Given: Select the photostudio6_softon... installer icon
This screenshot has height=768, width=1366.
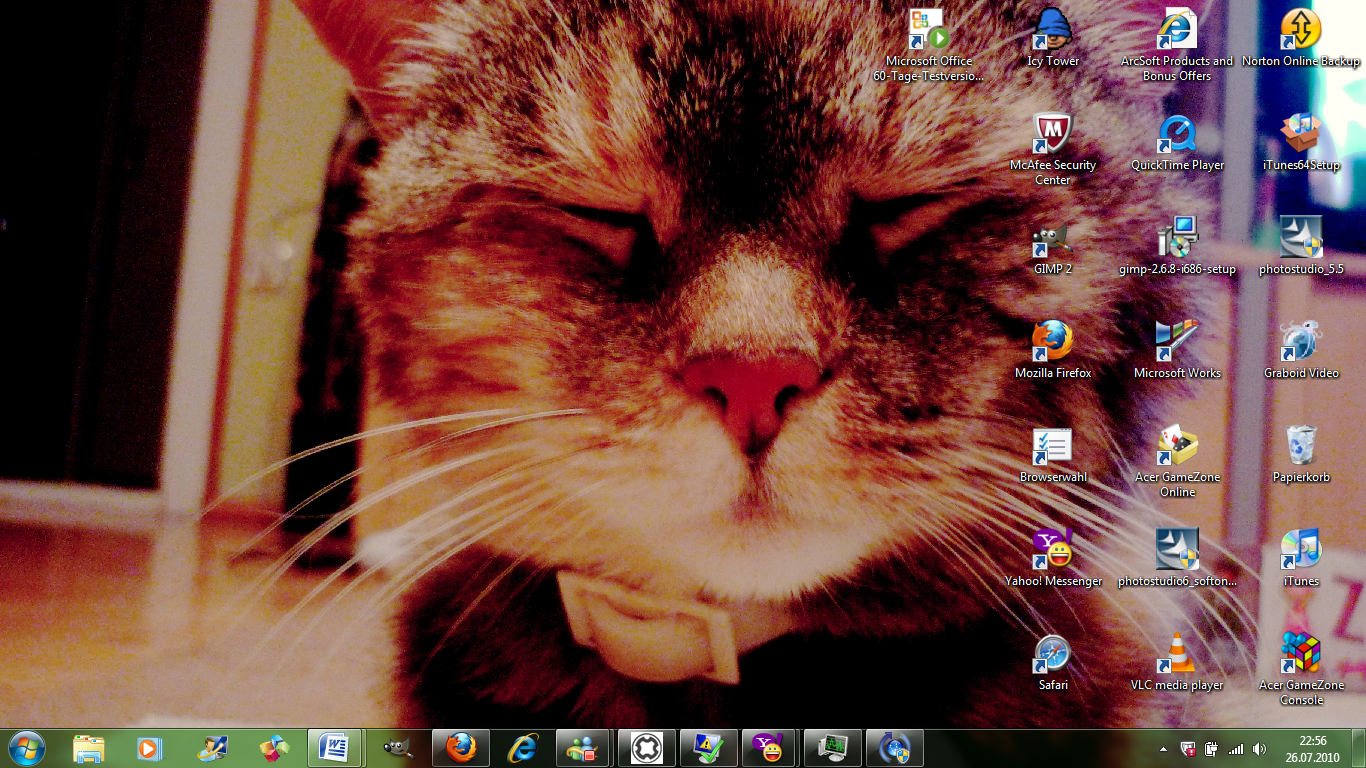Looking at the screenshot, I should [1177, 560].
